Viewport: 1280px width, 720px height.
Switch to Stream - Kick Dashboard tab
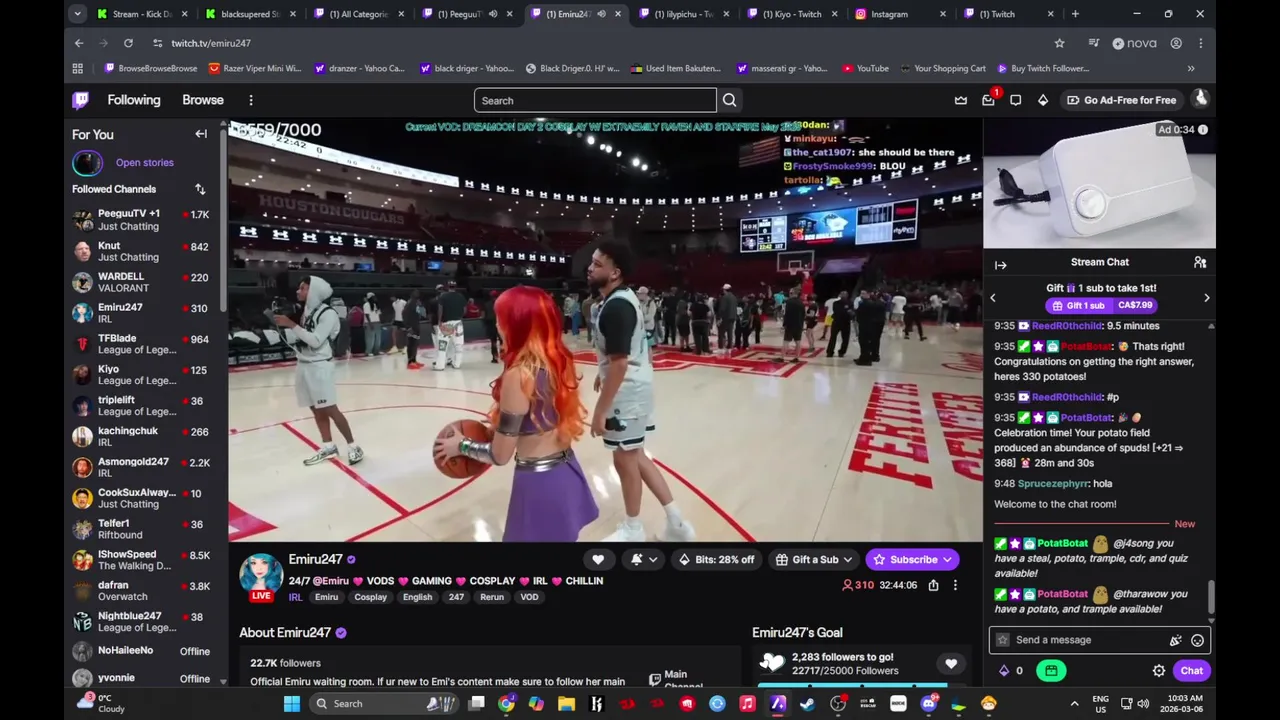click(x=135, y=14)
